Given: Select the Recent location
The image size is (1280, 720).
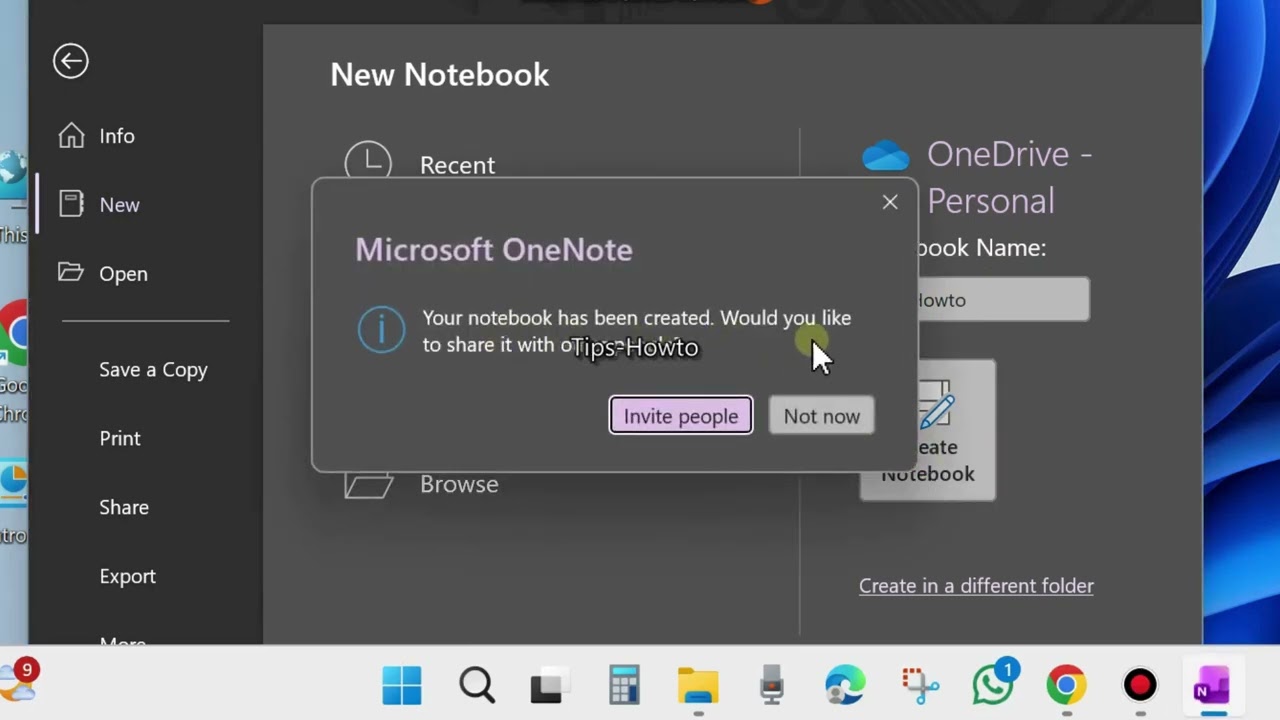Looking at the screenshot, I should pyautogui.click(x=421, y=164).
